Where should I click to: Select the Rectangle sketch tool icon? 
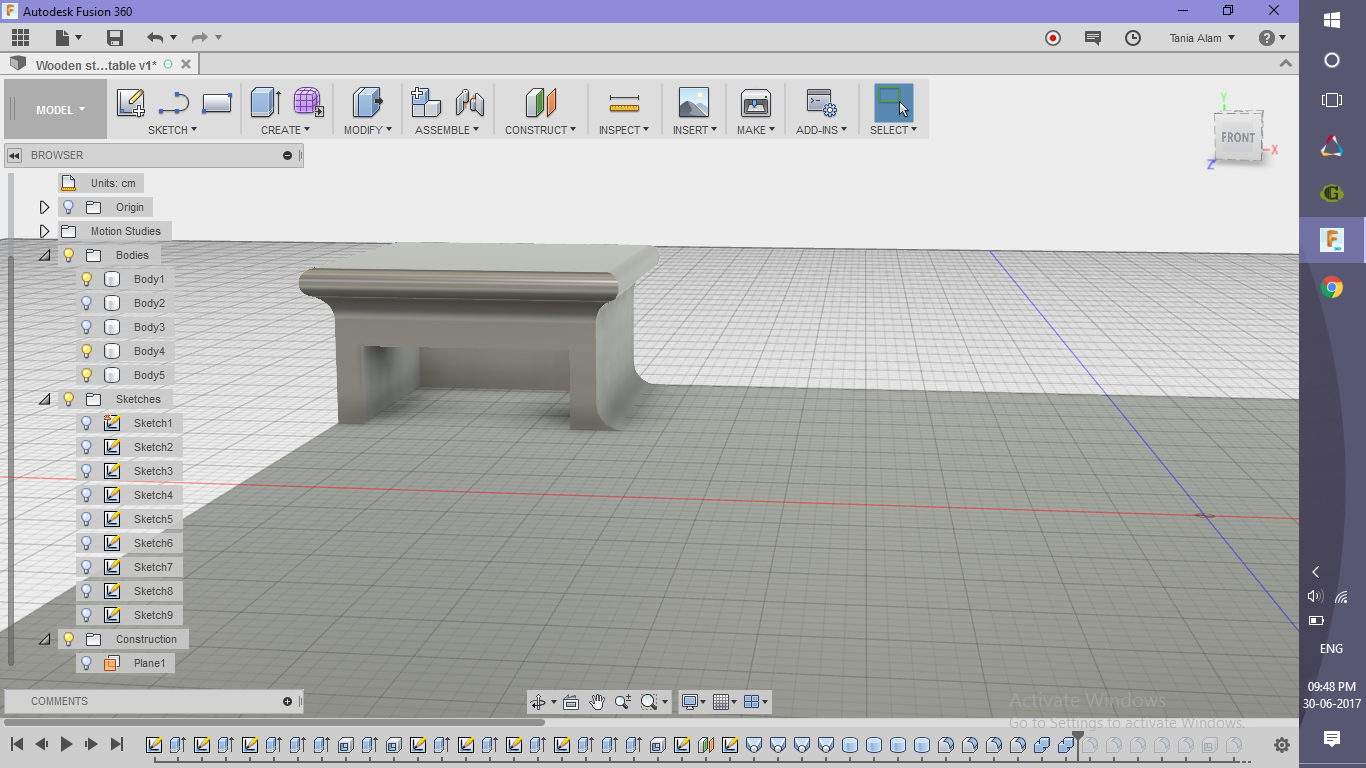[x=217, y=103]
